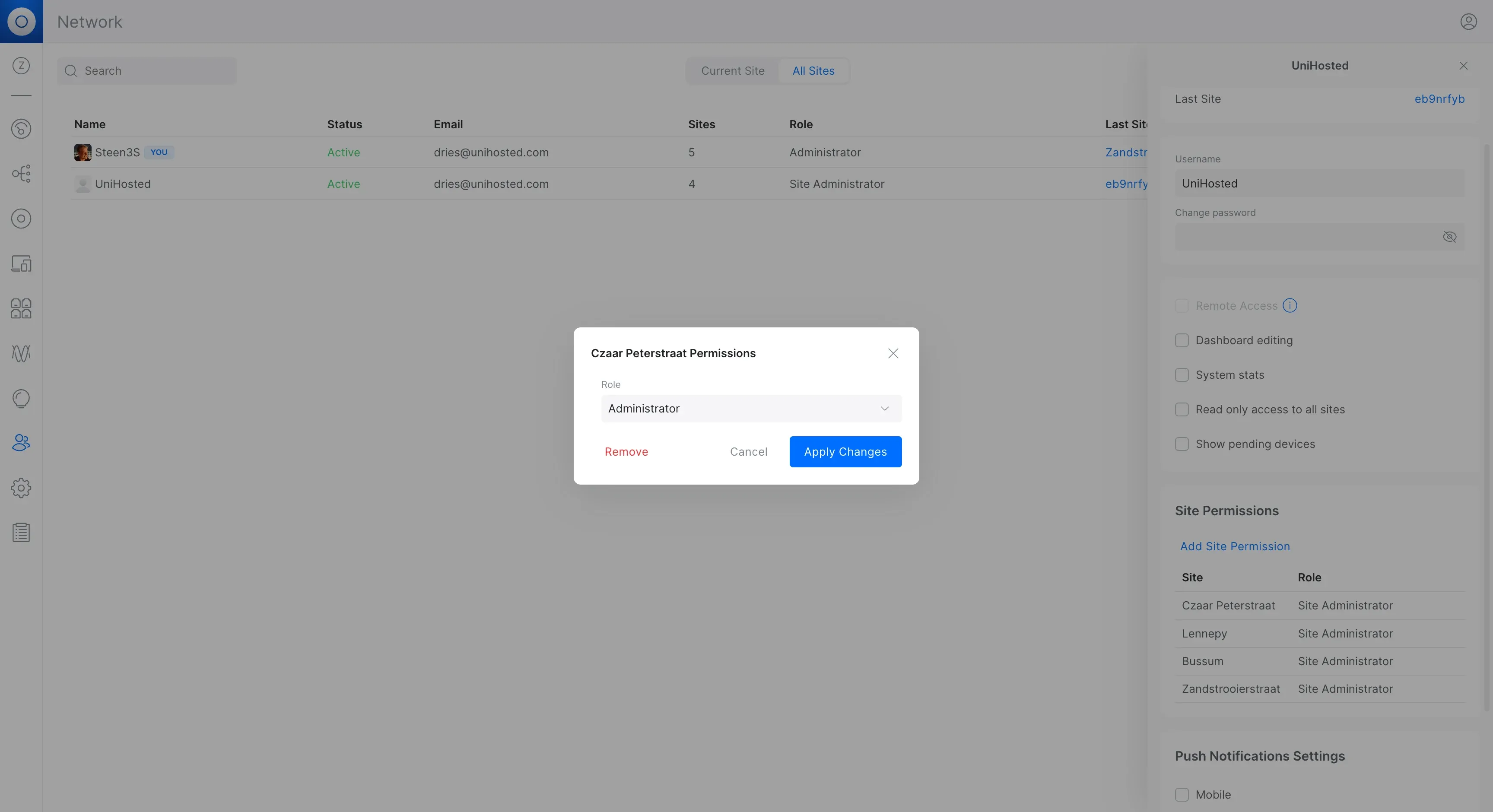1493x812 pixels.
Task: Enable Dashboard editing checkbox
Action: (x=1182, y=340)
